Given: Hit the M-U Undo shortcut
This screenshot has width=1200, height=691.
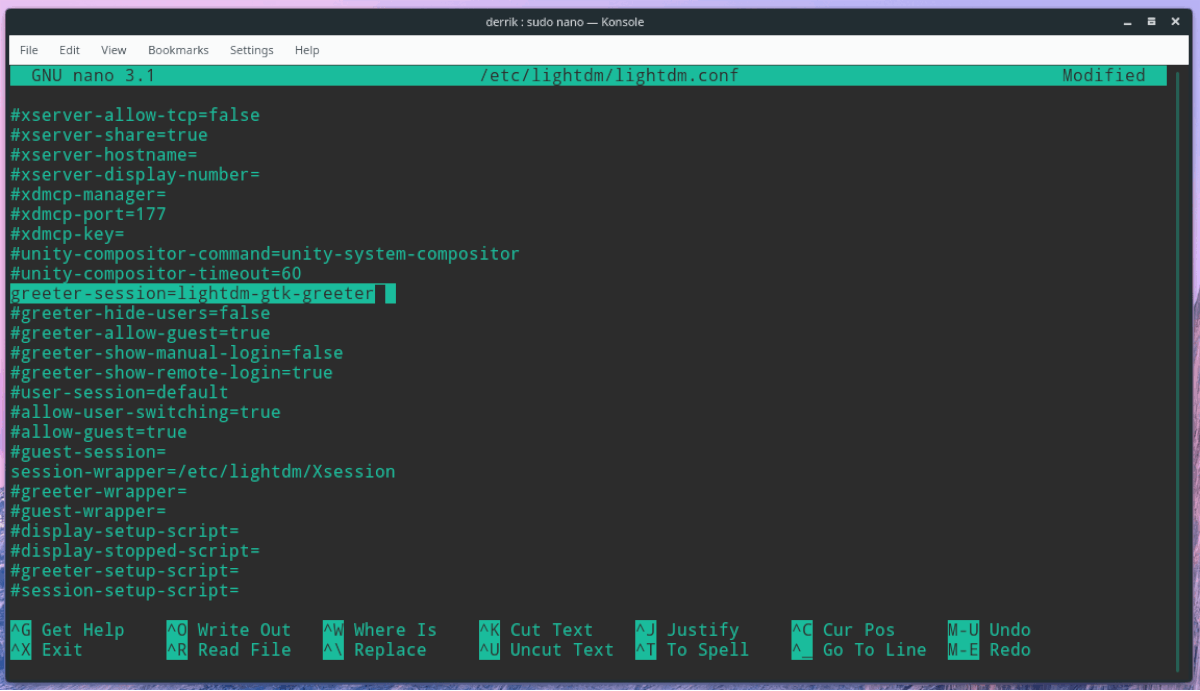Looking at the screenshot, I should 989,630.
